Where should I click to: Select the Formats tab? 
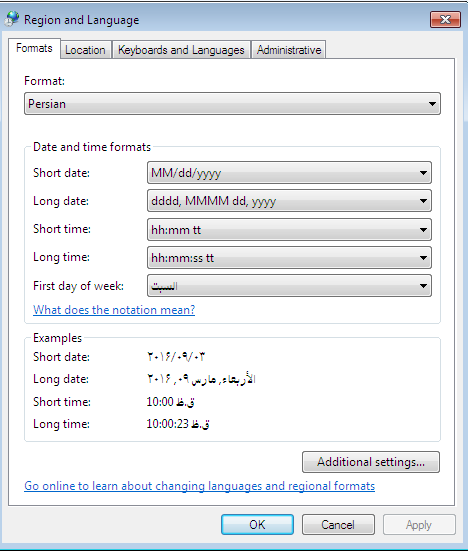click(x=34, y=48)
